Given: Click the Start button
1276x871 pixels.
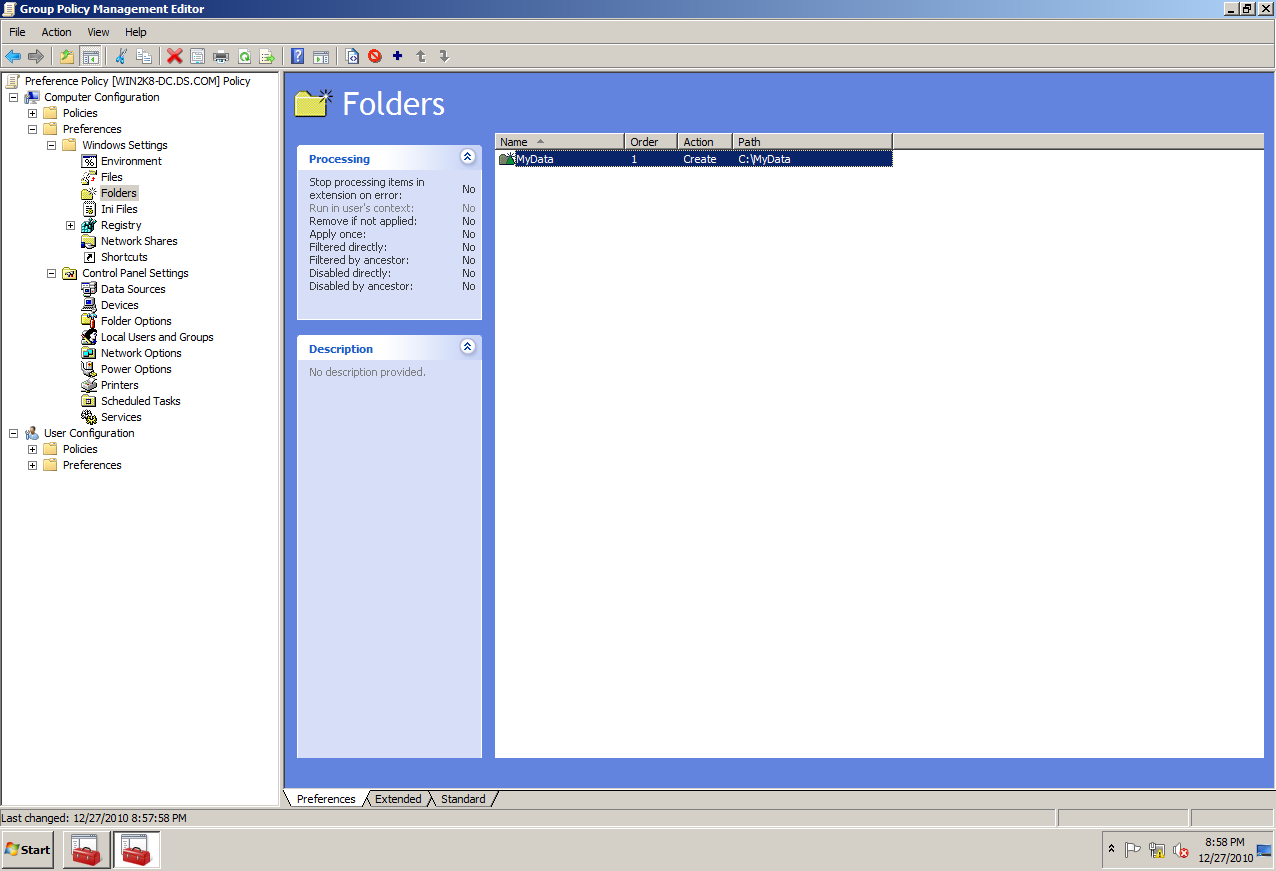Looking at the screenshot, I should pos(26,849).
